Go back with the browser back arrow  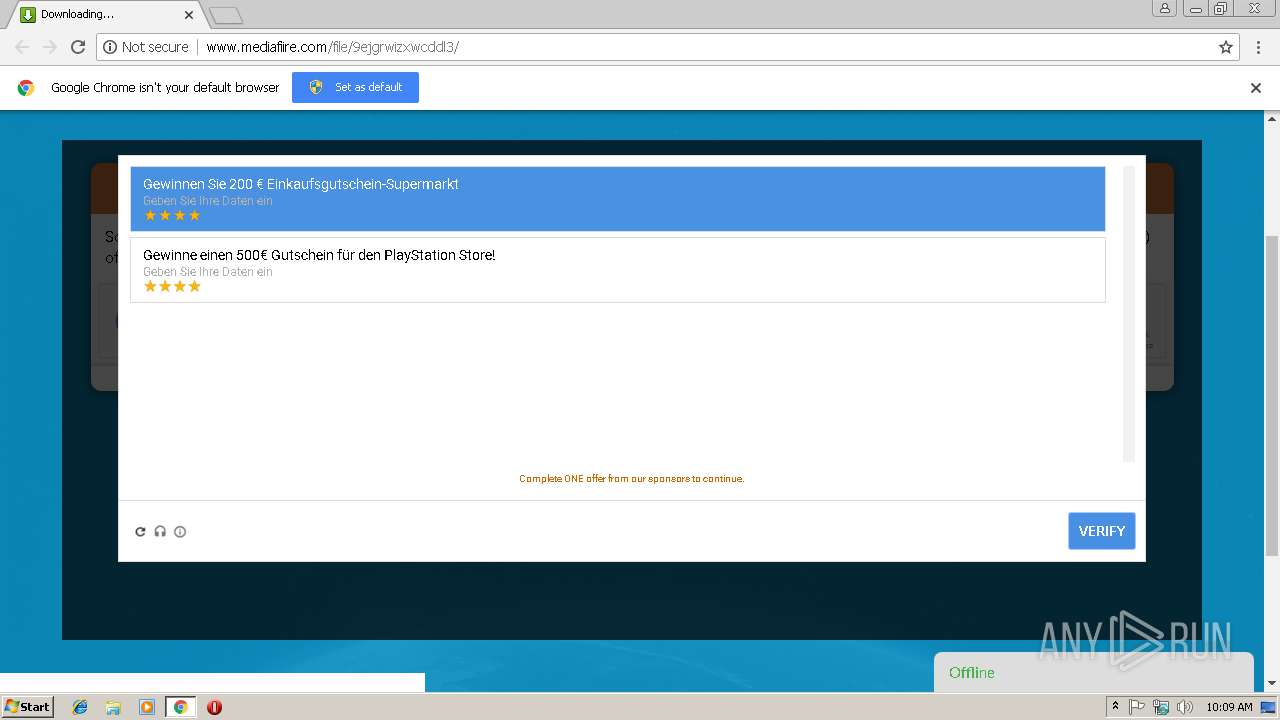(22, 47)
